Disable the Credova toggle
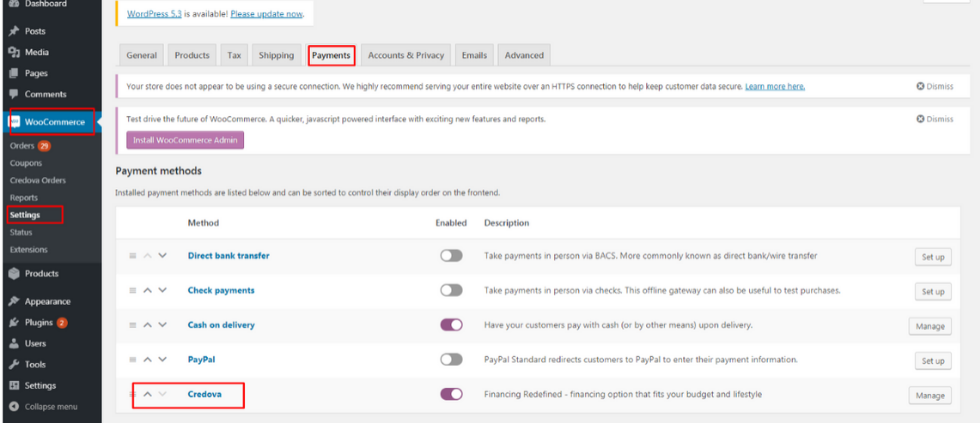This screenshot has width=980, height=423. (x=451, y=394)
